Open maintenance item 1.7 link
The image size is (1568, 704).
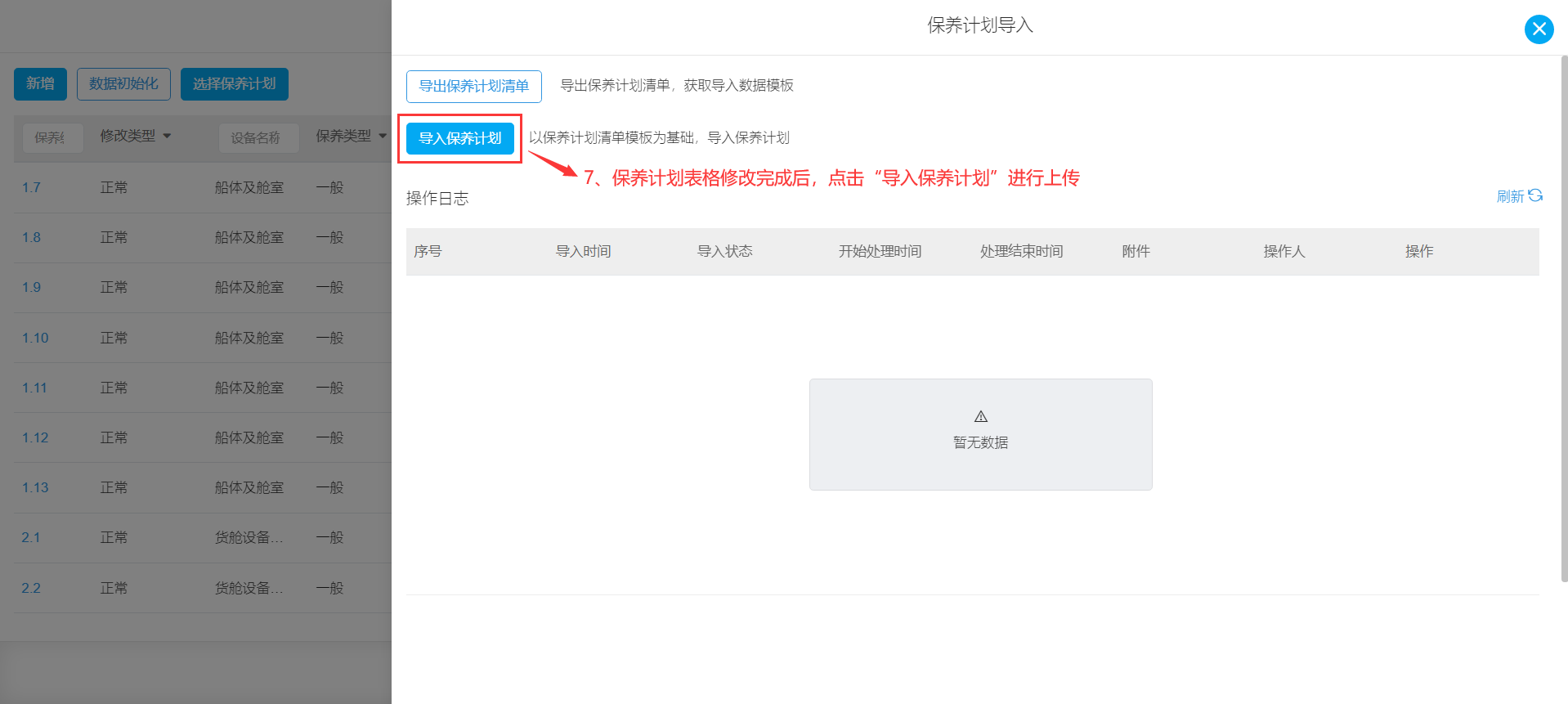[31, 188]
